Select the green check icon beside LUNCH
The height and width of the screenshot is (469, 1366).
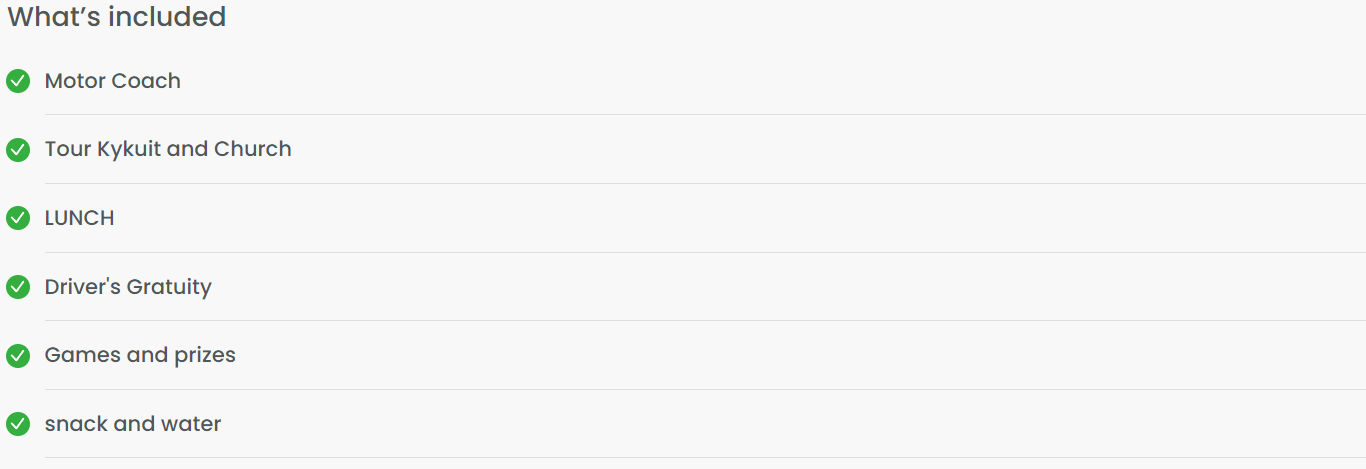point(18,218)
